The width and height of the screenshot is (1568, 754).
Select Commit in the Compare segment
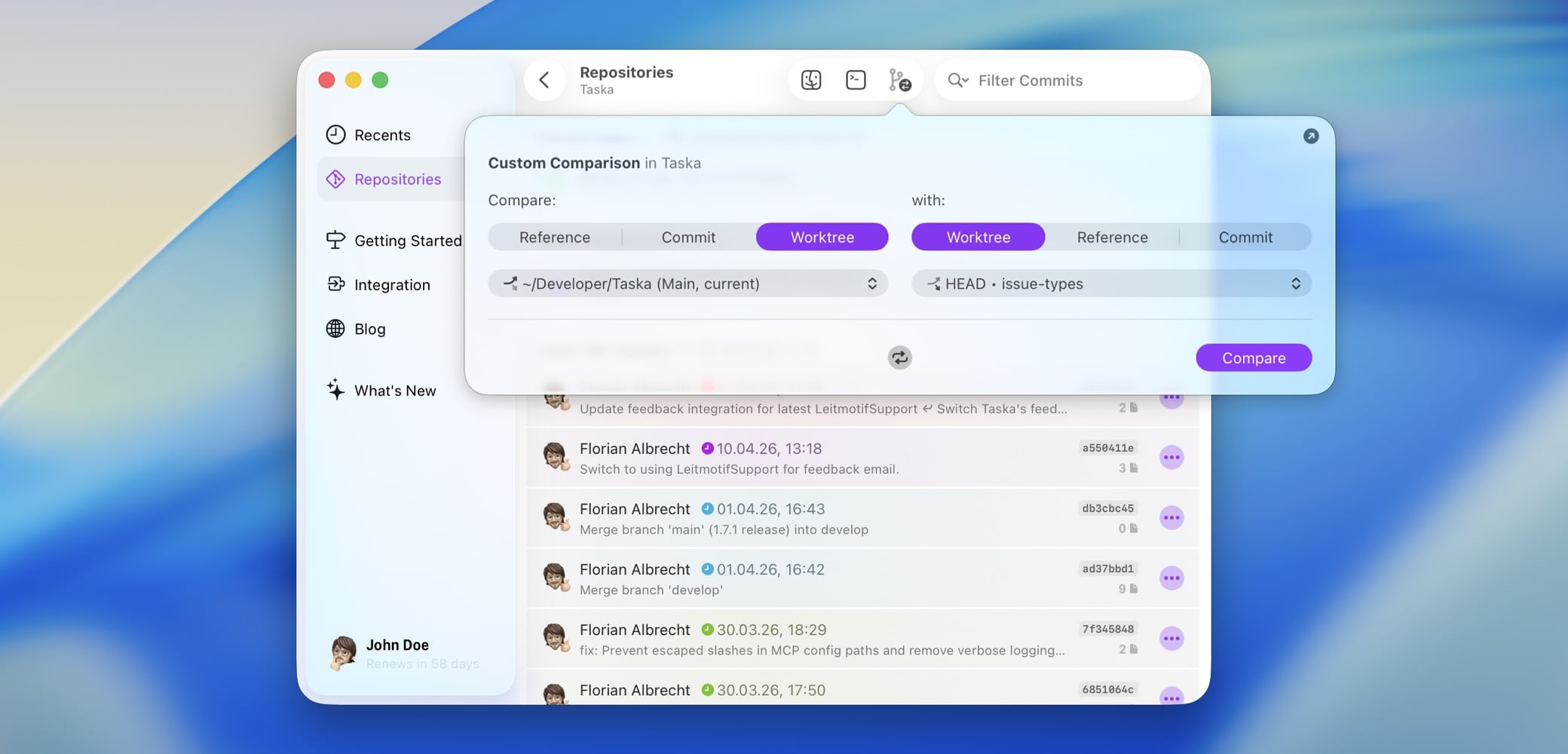[x=688, y=238]
